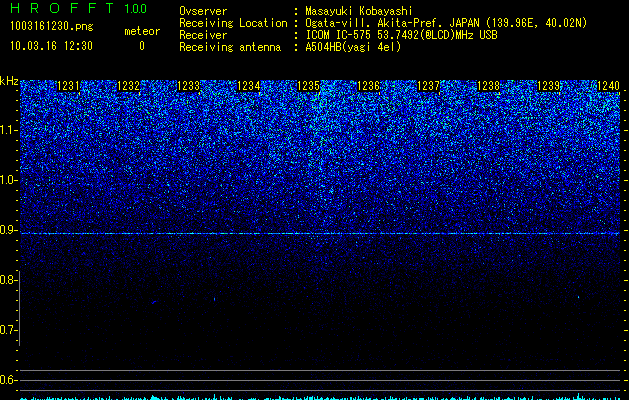The width and height of the screenshot is (629, 400).
Task: Click the cyan signal level strip at bottom
Action: (x=320, y=397)
